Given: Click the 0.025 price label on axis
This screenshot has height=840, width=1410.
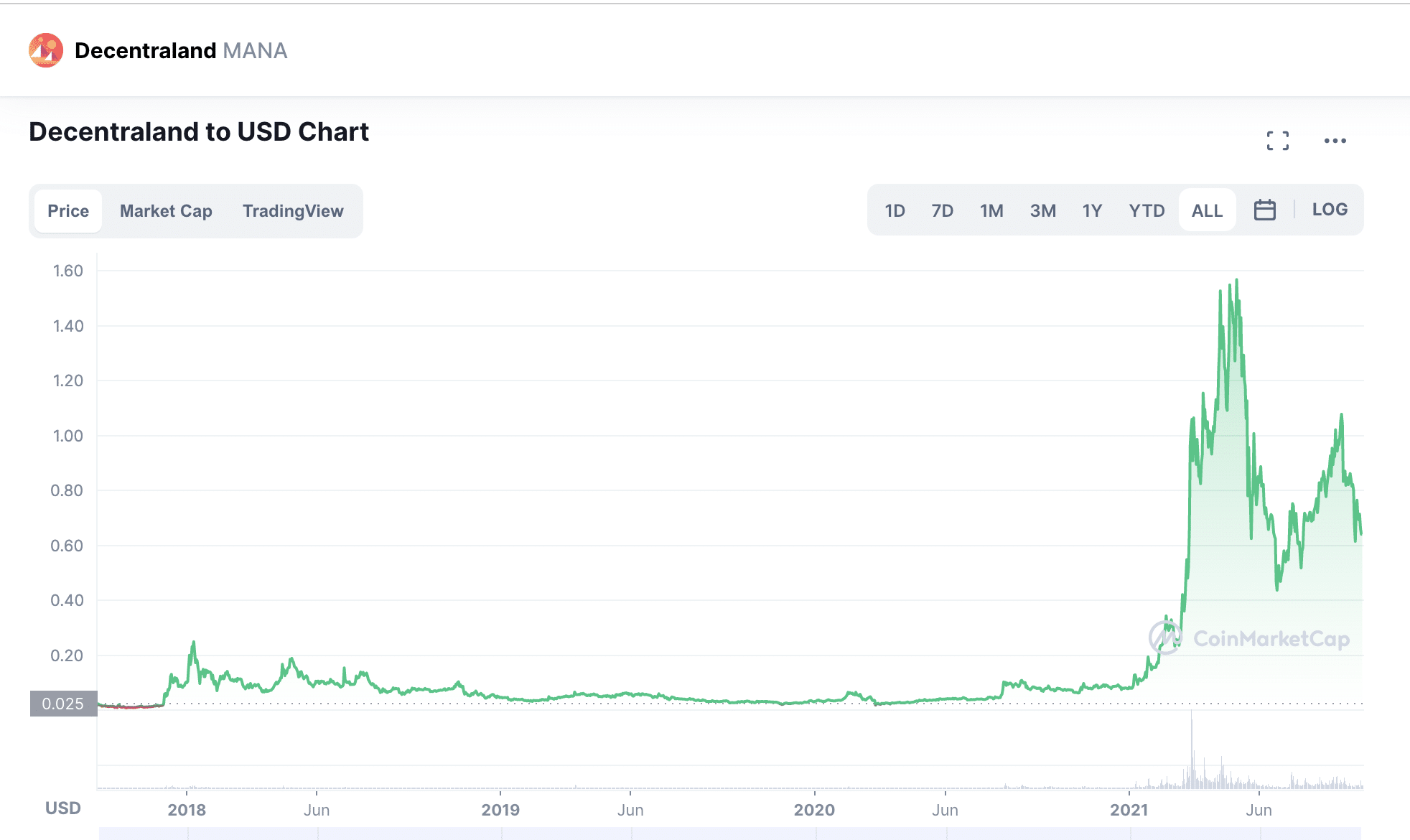Looking at the screenshot, I should (63, 704).
